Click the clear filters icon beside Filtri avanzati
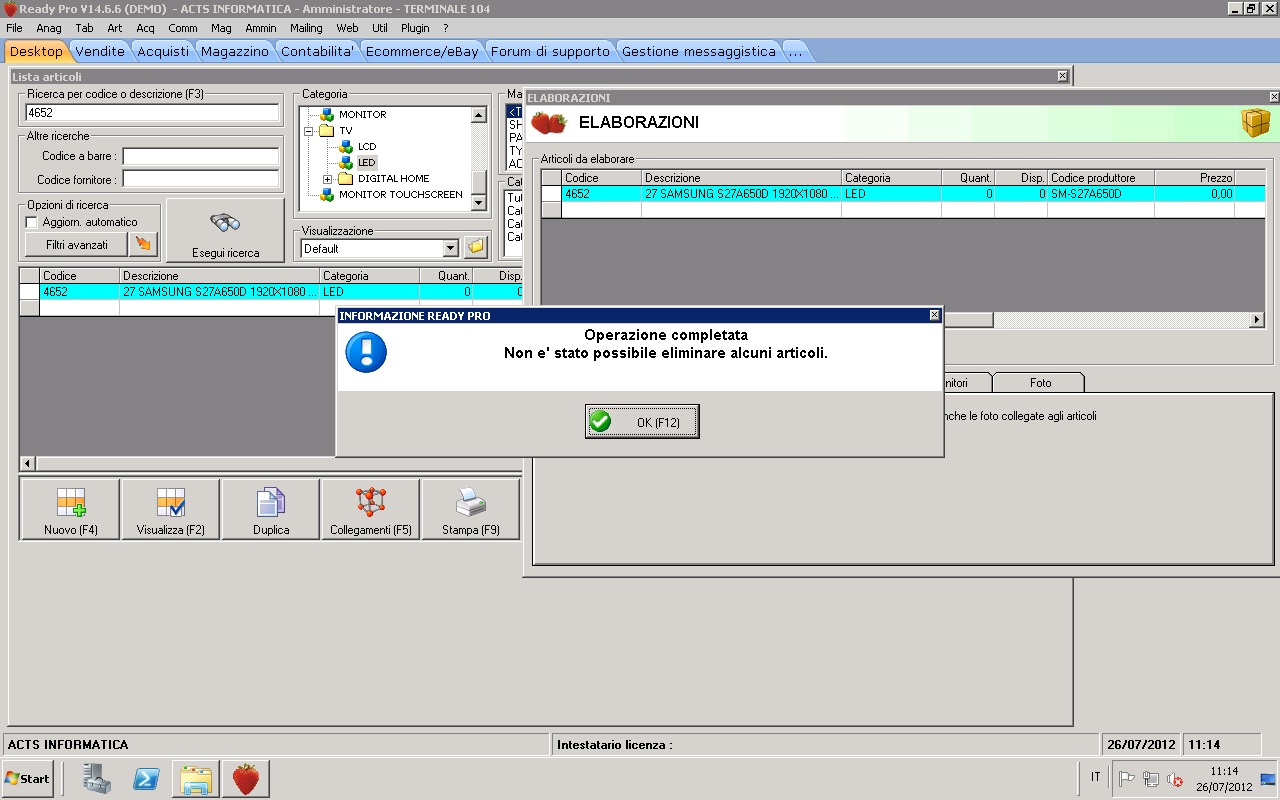1280x800 pixels. tap(144, 244)
